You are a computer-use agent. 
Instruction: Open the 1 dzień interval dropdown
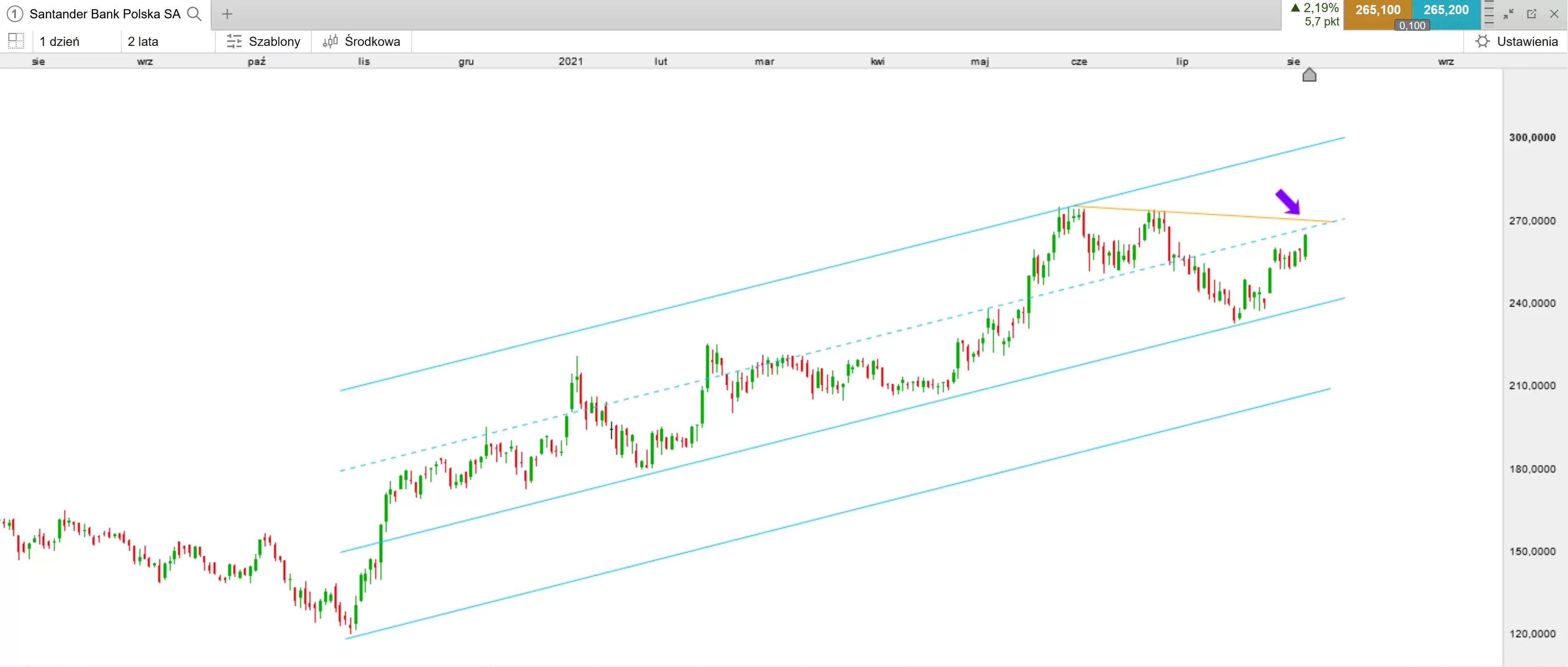click(77, 41)
